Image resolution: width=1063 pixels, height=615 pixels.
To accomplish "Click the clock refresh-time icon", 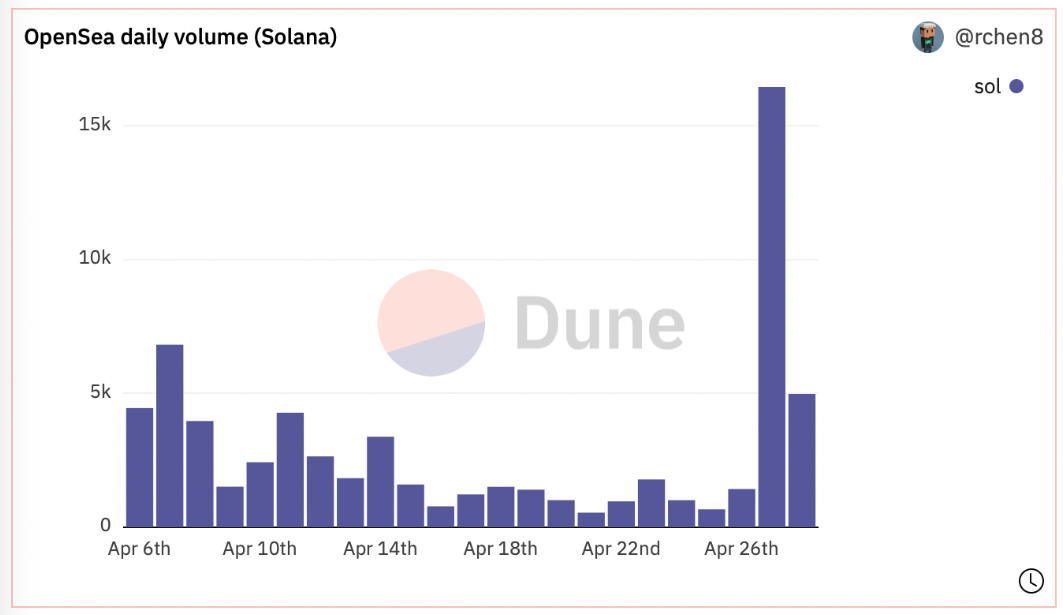I will point(1030,580).
